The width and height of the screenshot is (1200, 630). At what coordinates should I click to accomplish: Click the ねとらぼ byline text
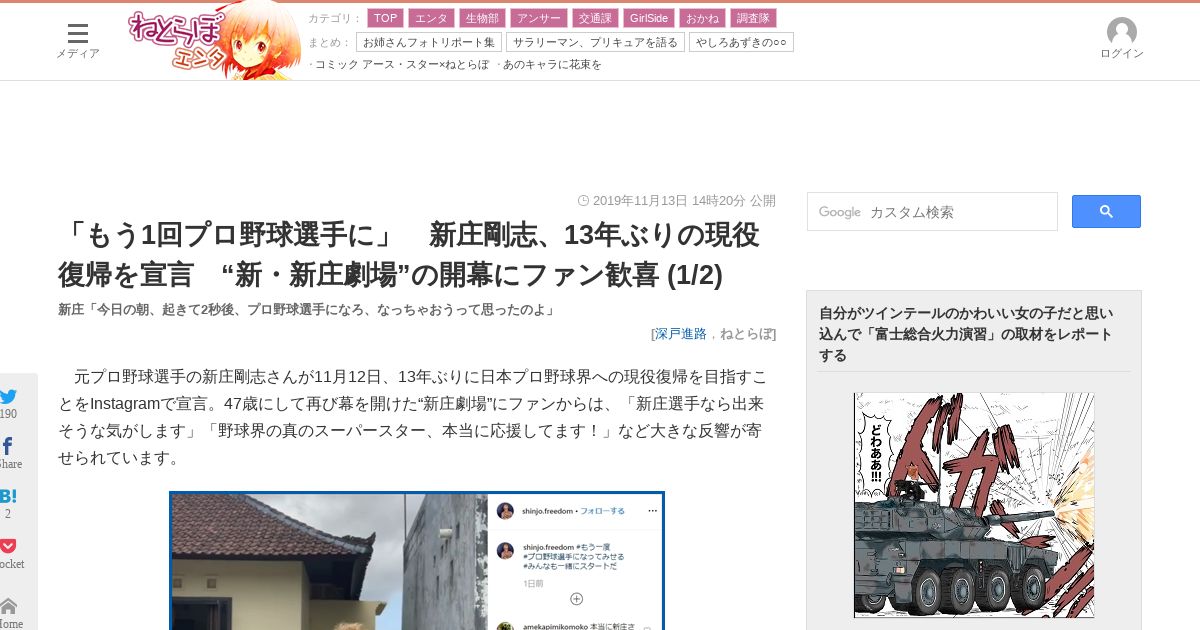click(x=746, y=334)
